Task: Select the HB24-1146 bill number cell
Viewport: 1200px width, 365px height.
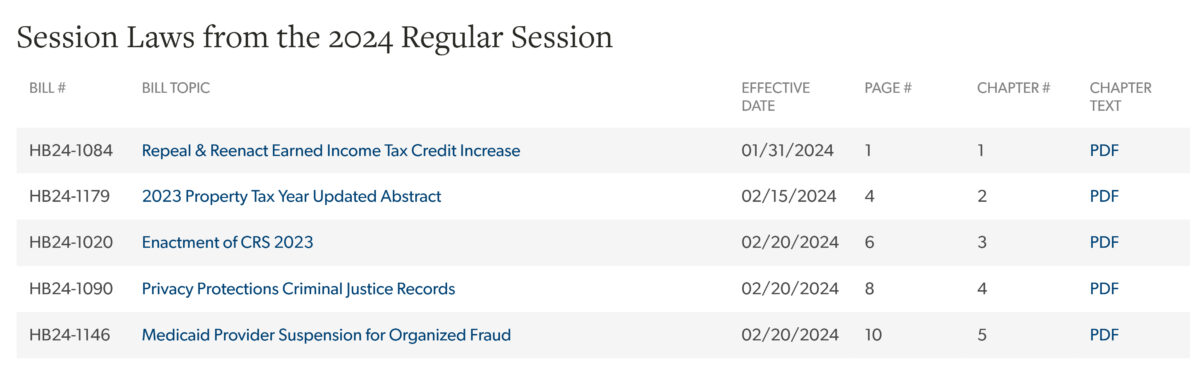Action: [71, 335]
